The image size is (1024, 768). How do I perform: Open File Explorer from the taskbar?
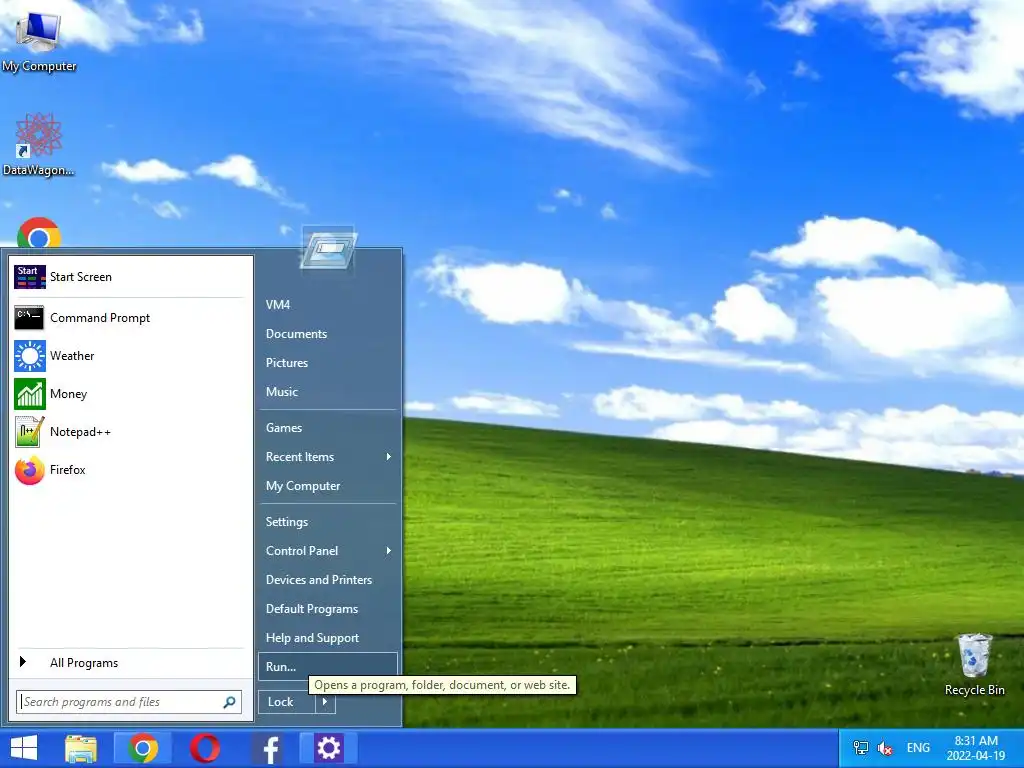[x=81, y=748]
